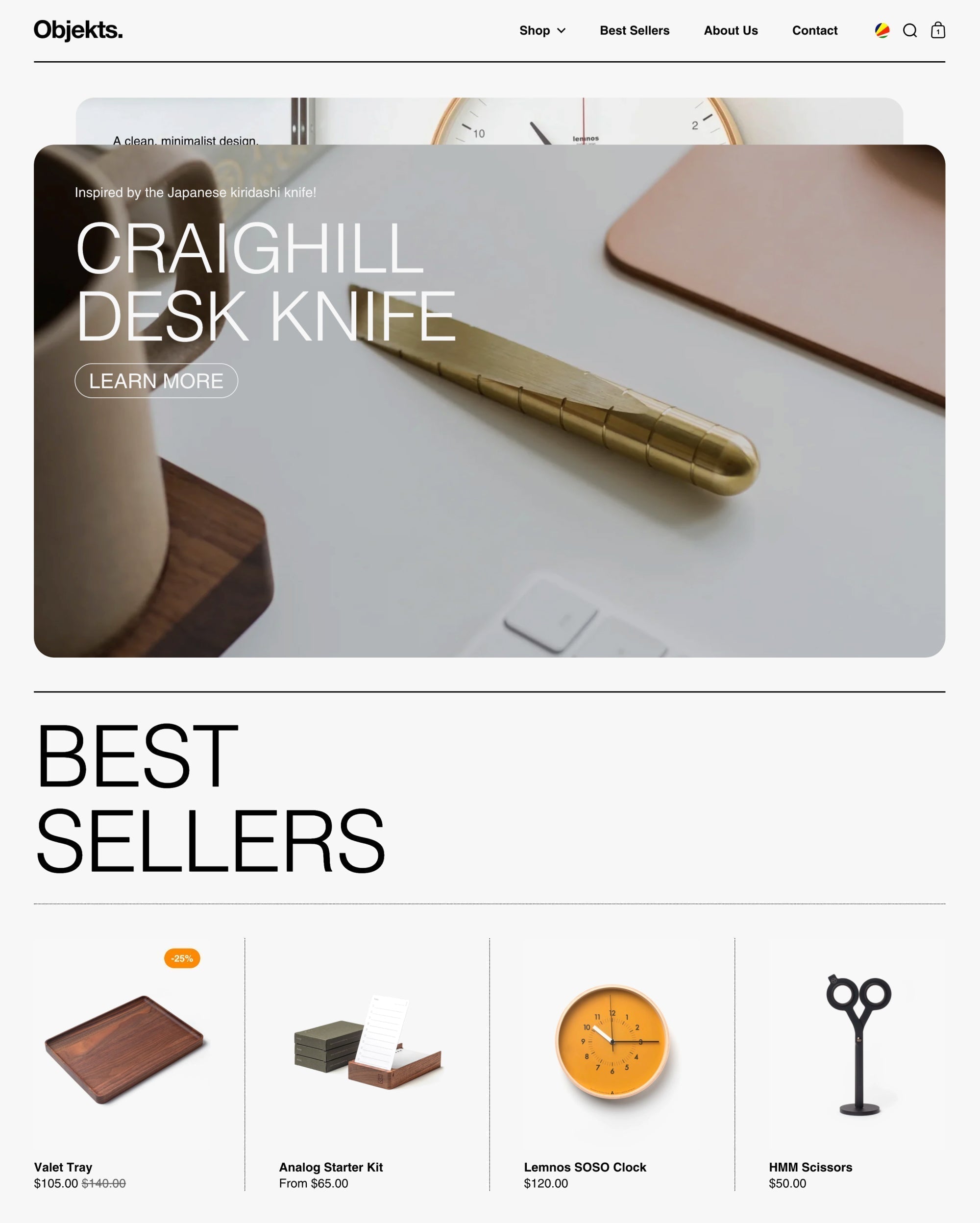Click the LEARN MORE button on Craighill
The height and width of the screenshot is (1223, 980).
[x=157, y=381]
